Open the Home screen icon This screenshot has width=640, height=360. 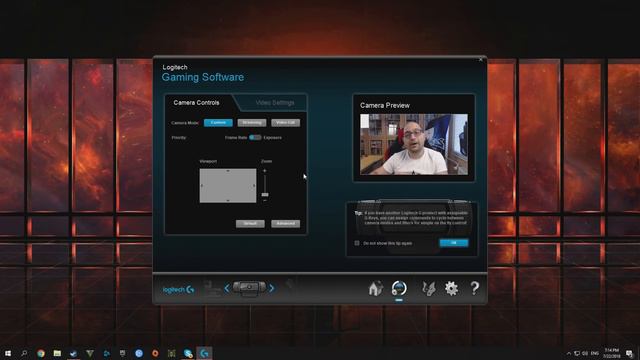click(376, 289)
